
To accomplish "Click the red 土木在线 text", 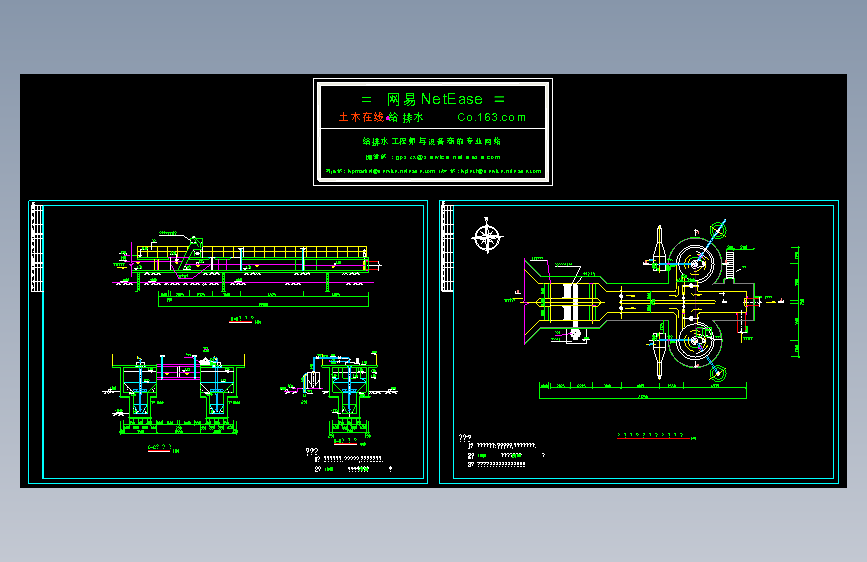I will point(362,117).
